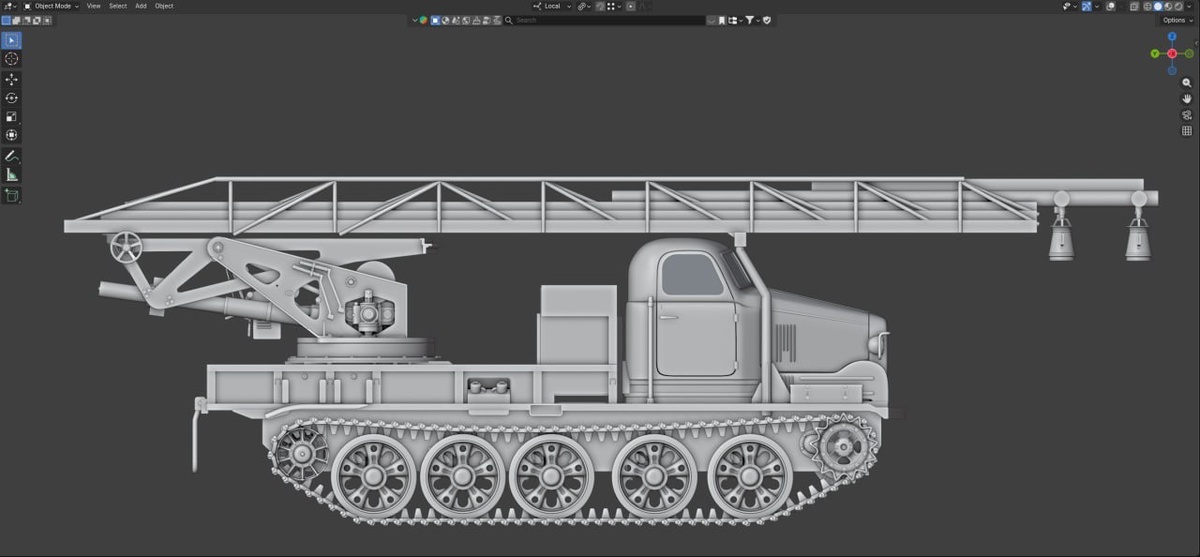Image resolution: width=1200 pixels, height=557 pixels.
Task: Choose the Add Cube tool
Action: coord(11,195)
